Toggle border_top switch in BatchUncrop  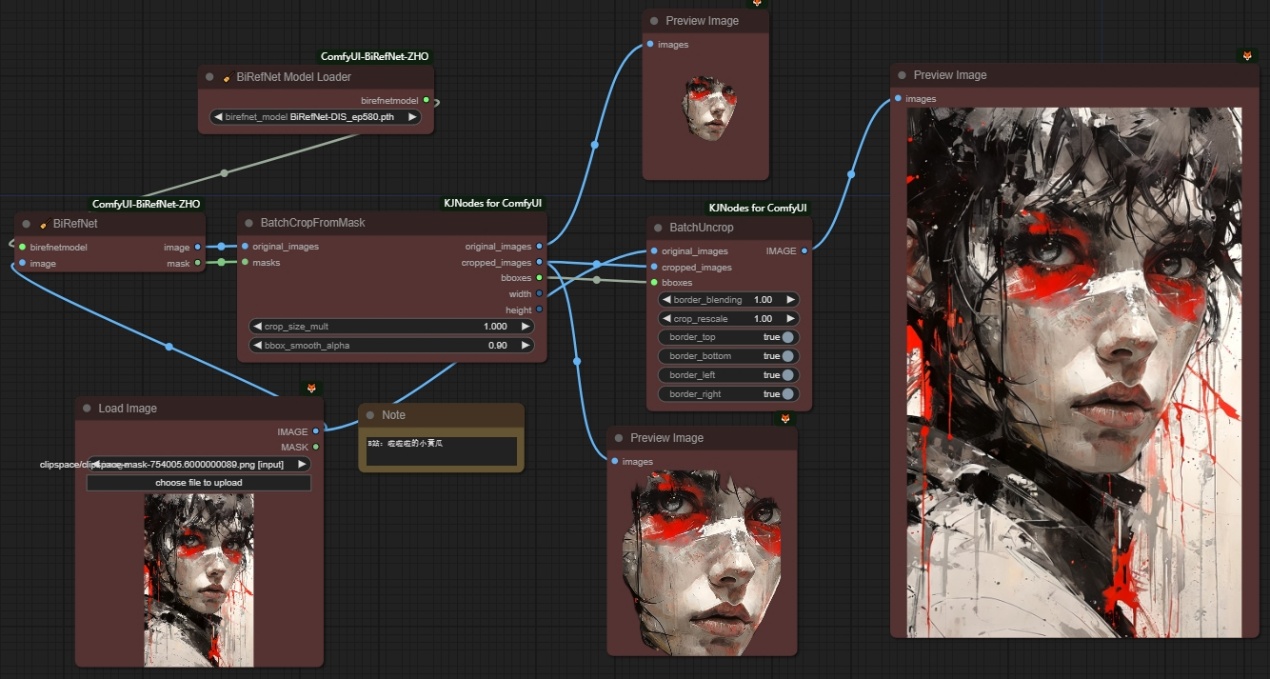(788, 337)
